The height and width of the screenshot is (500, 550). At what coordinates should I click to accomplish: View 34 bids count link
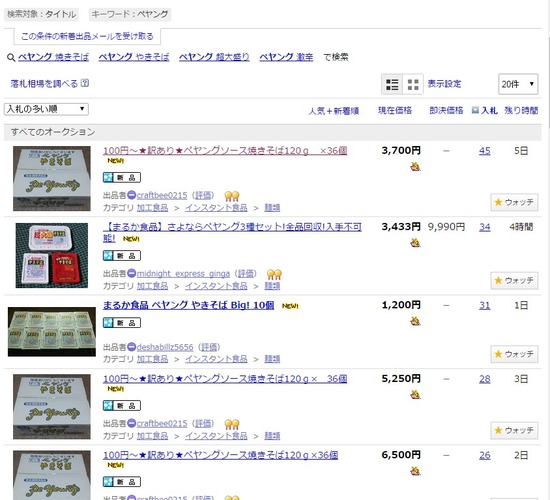(x=484, y=227)
